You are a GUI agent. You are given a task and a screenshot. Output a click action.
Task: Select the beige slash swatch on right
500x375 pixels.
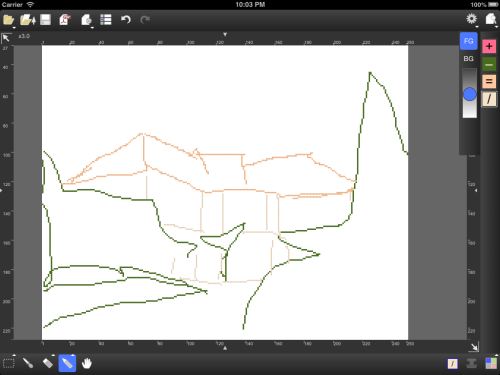pos(489,99)
